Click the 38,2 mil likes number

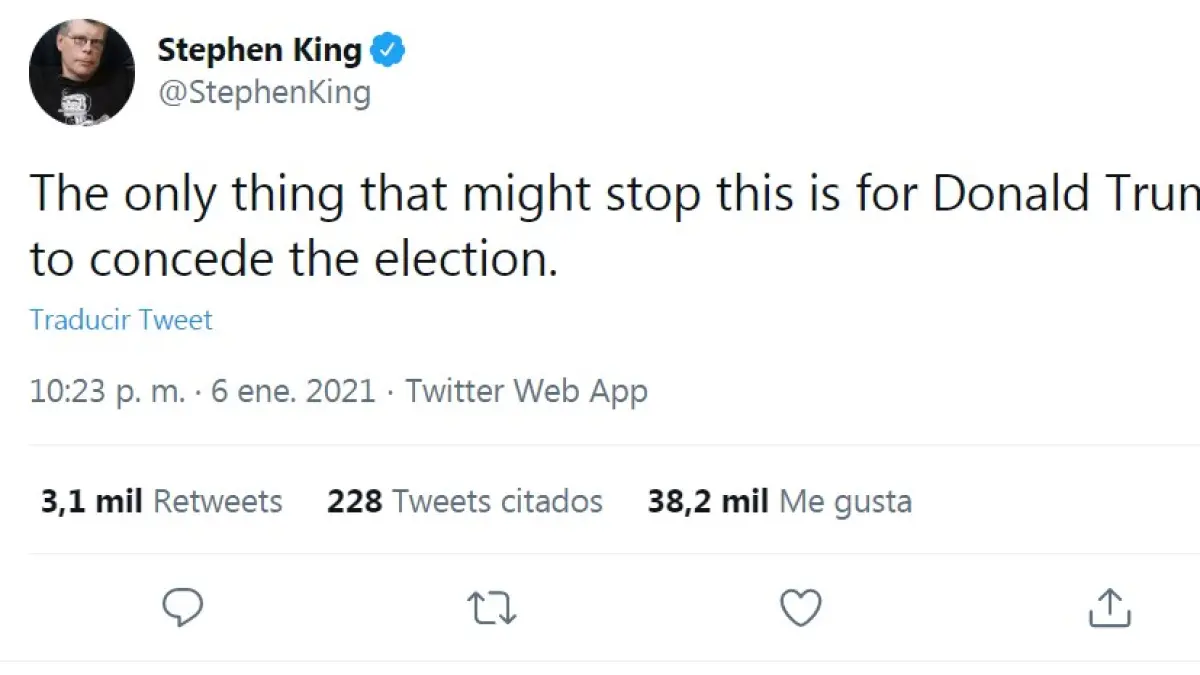click(708, 500)
